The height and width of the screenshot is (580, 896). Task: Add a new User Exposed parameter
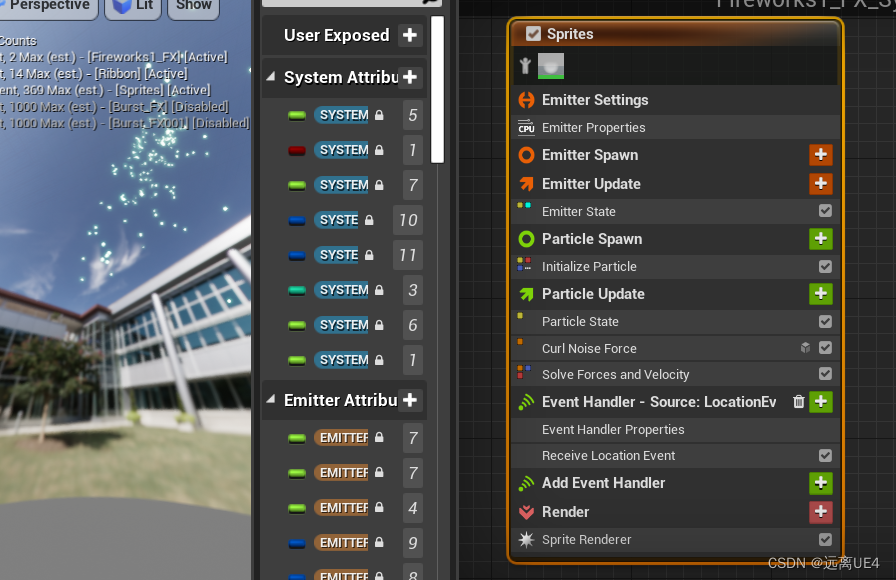point(410,35)
